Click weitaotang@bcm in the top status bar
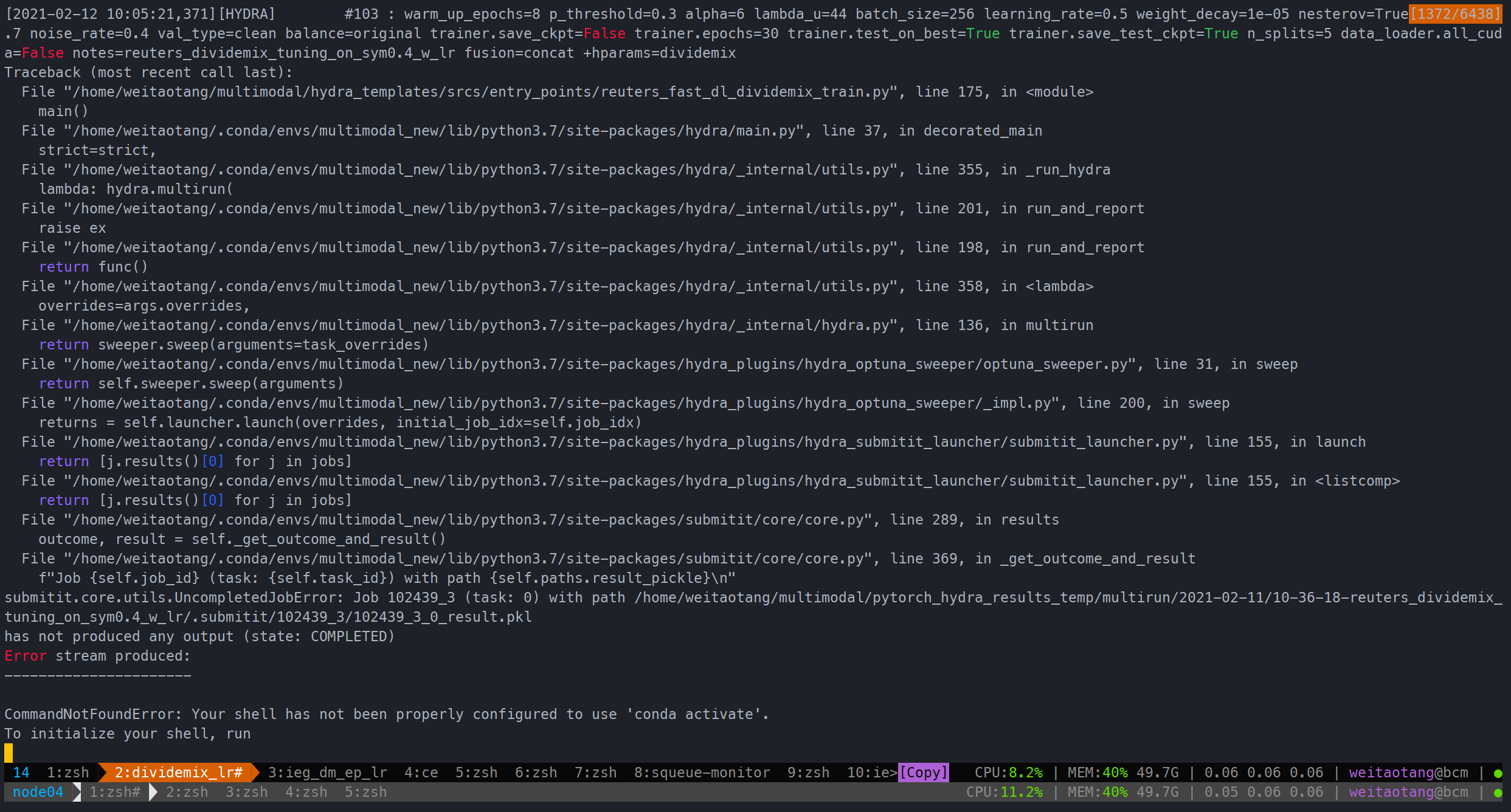The height and width of the screenshot is (812, 1511). point(1408,772)
